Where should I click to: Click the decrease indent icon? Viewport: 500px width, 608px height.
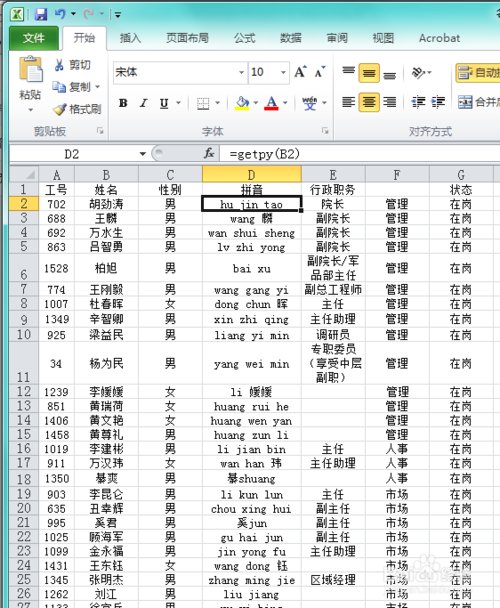[418, 102]
